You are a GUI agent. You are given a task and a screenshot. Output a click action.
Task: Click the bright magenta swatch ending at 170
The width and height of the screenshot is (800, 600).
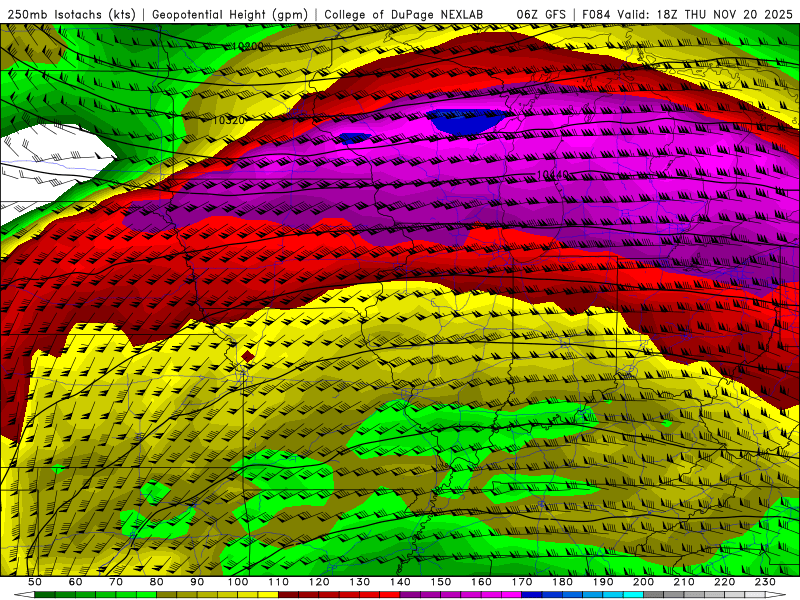[511, 594]
